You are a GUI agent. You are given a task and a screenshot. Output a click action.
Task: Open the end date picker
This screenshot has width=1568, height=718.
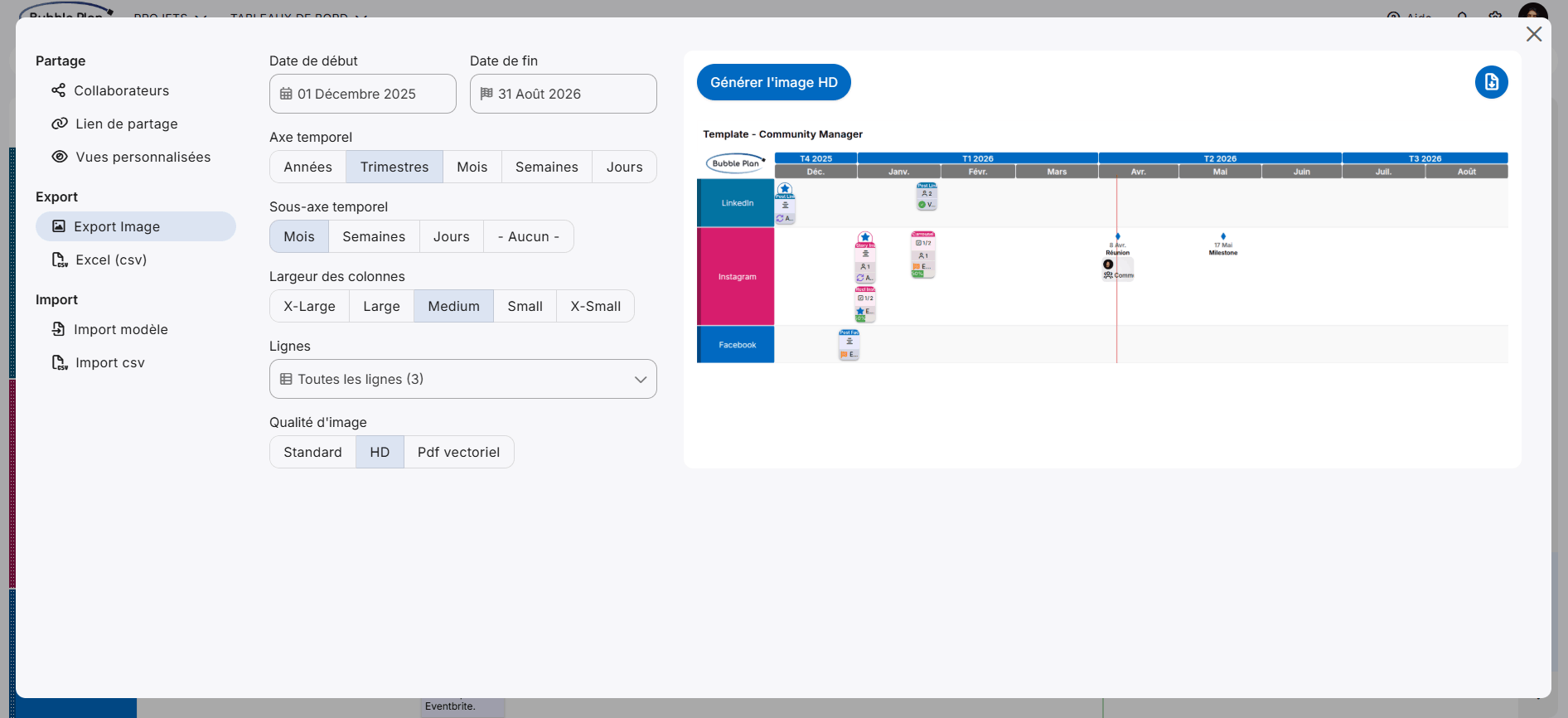tap(563, 94)
